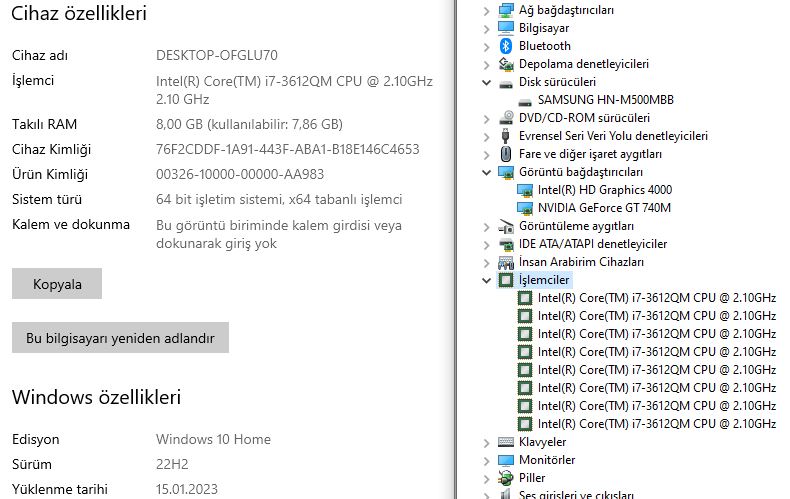790x499 pixels.
Task: Select the İşlemciler tree label
Action: pos(544,280)
